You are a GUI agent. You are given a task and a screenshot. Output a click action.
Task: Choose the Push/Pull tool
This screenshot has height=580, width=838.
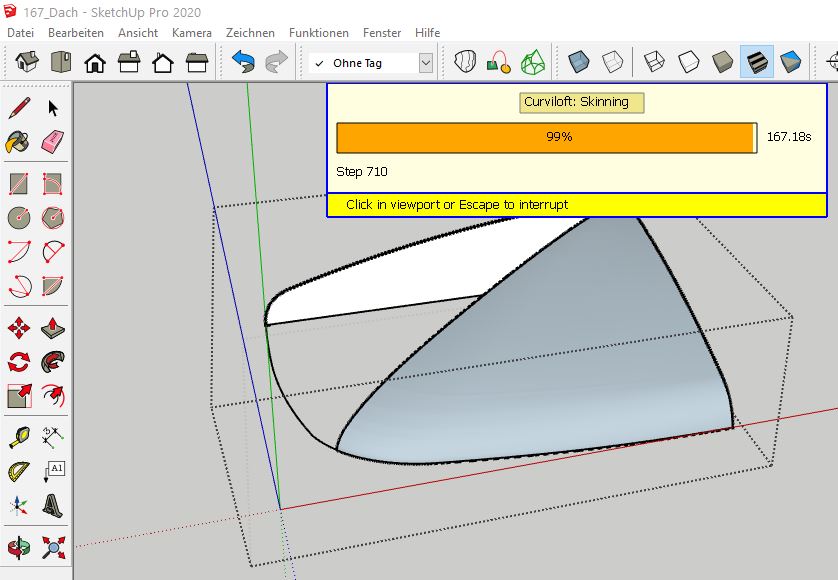coord(53,328)
